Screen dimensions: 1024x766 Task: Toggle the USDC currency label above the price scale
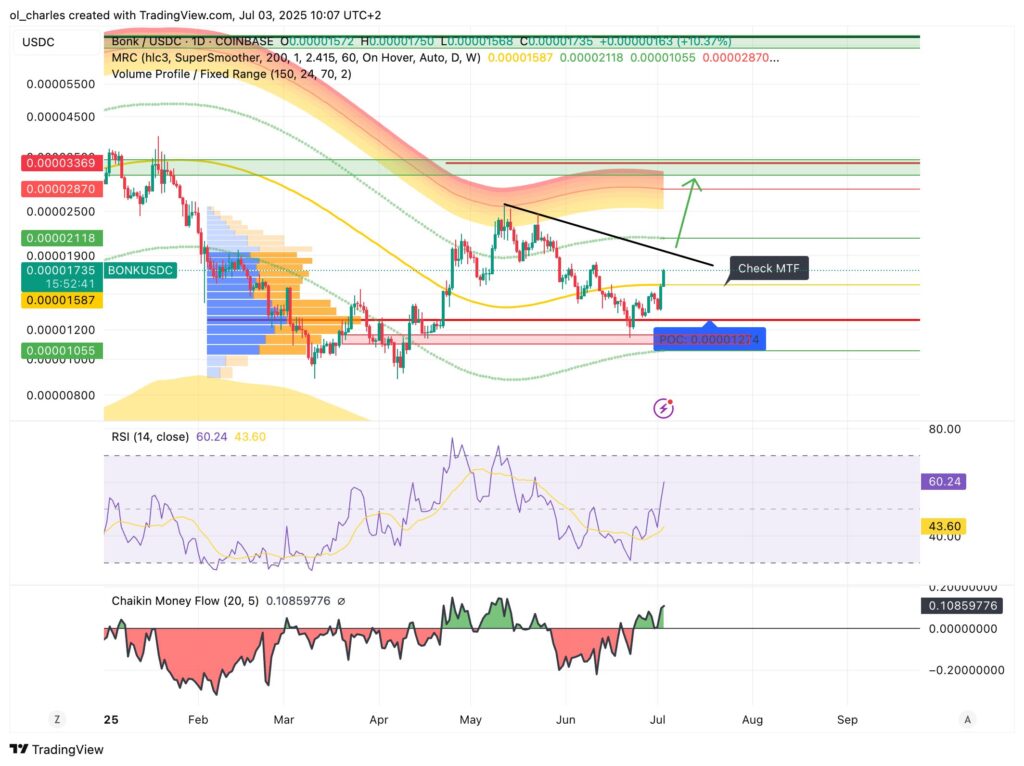[x=37, y=43]
